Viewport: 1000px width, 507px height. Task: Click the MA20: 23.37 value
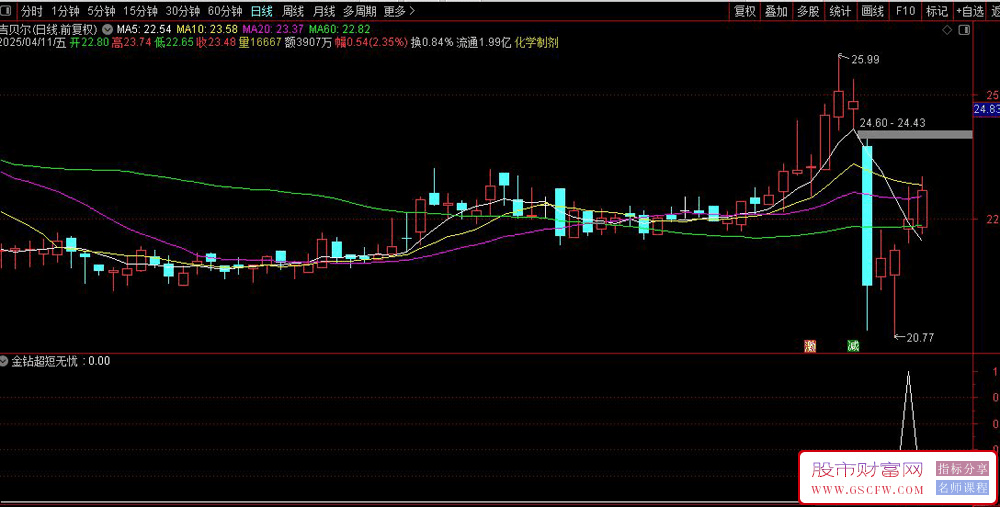(273, 29)
